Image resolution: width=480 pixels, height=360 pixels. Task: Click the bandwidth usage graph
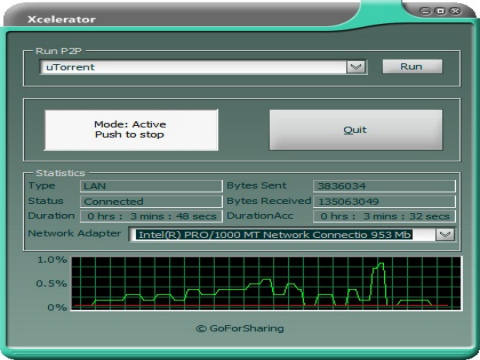click(266, 283)
